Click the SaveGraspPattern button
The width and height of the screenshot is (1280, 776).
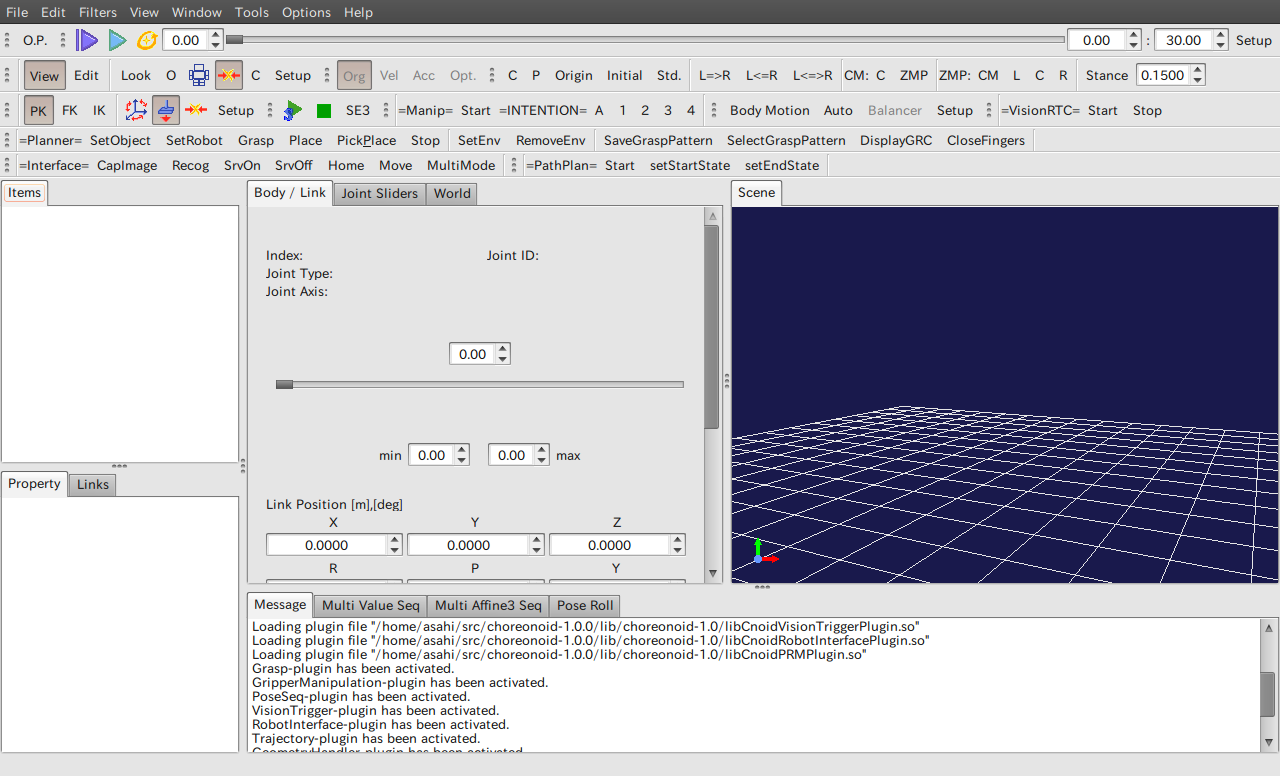click(x=658, y=140)
